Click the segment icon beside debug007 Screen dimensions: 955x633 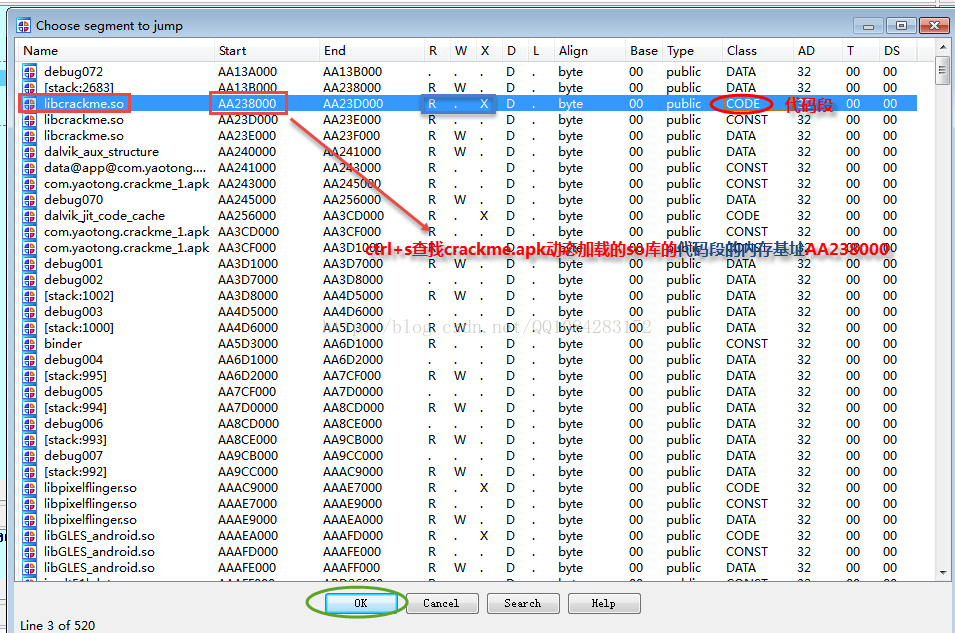click(x=29, y=456)
